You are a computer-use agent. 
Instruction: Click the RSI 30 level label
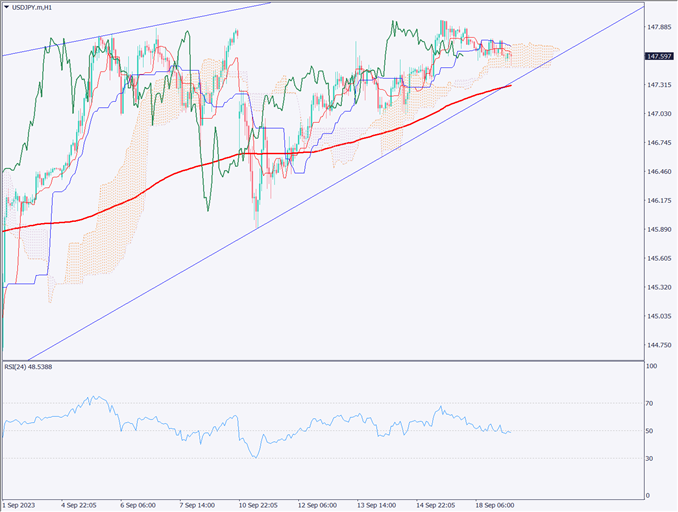[652, 458]
